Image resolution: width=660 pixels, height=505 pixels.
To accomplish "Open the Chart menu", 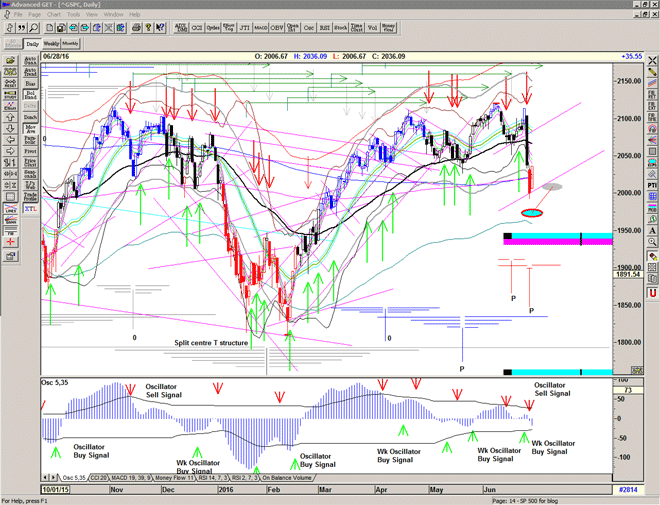I will point(53,15).
